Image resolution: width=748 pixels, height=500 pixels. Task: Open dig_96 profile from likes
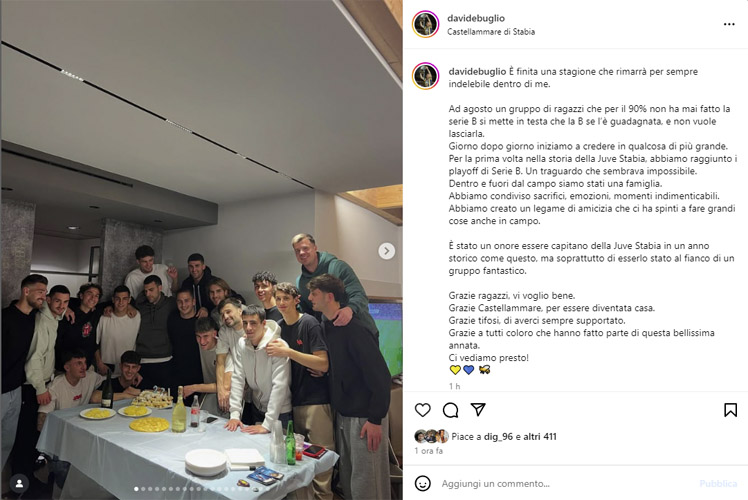[x=499, y=437]
